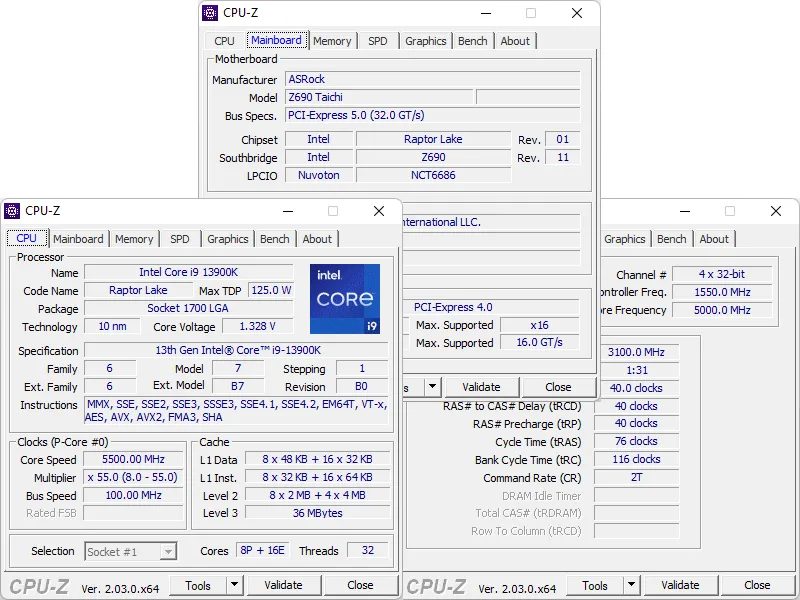
Task: Open the Graphics tab in the top Mainboard window
Action: pos(426,41)
